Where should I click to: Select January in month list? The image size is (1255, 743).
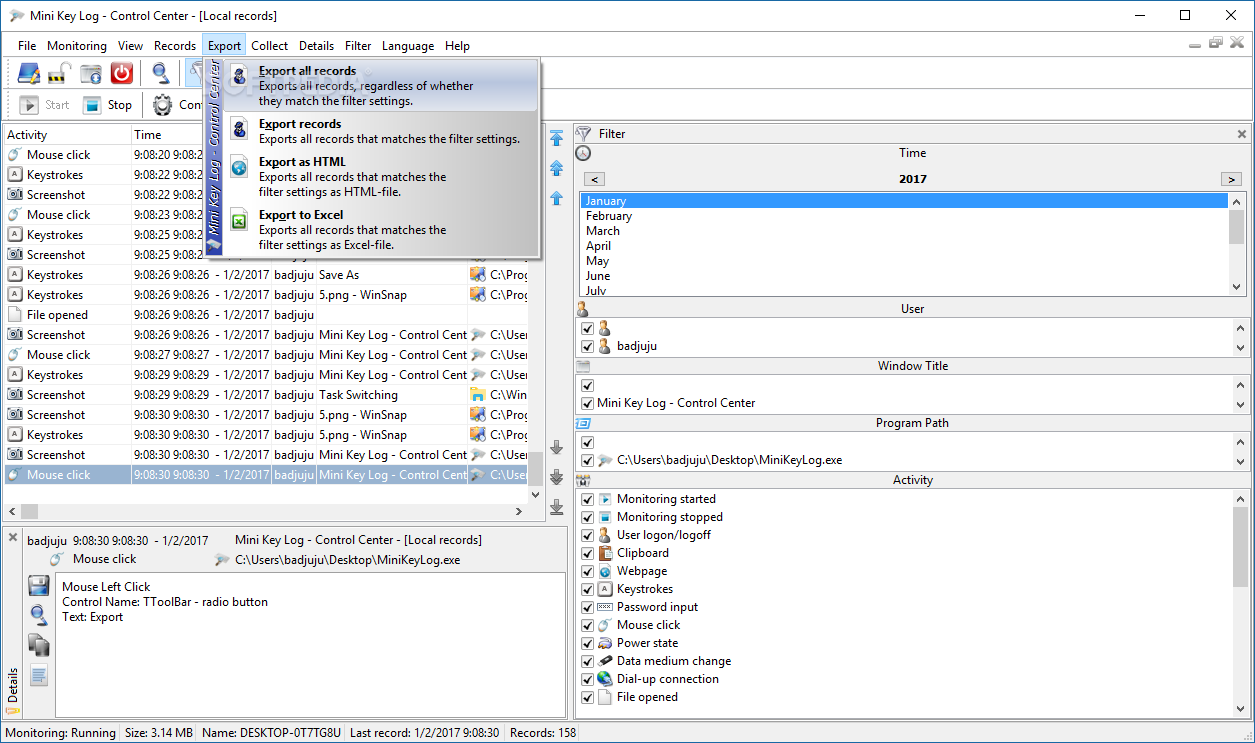click(x=904, y=201)
